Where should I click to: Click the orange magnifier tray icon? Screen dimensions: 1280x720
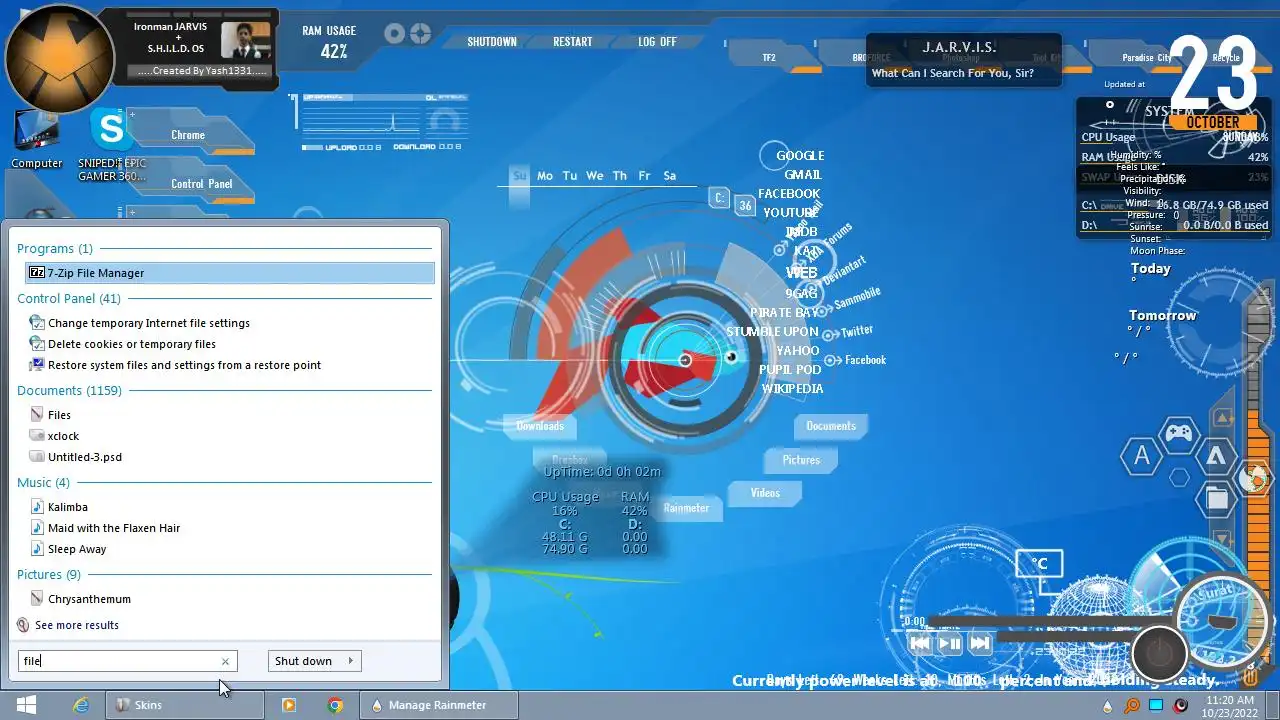point(1132,706)
